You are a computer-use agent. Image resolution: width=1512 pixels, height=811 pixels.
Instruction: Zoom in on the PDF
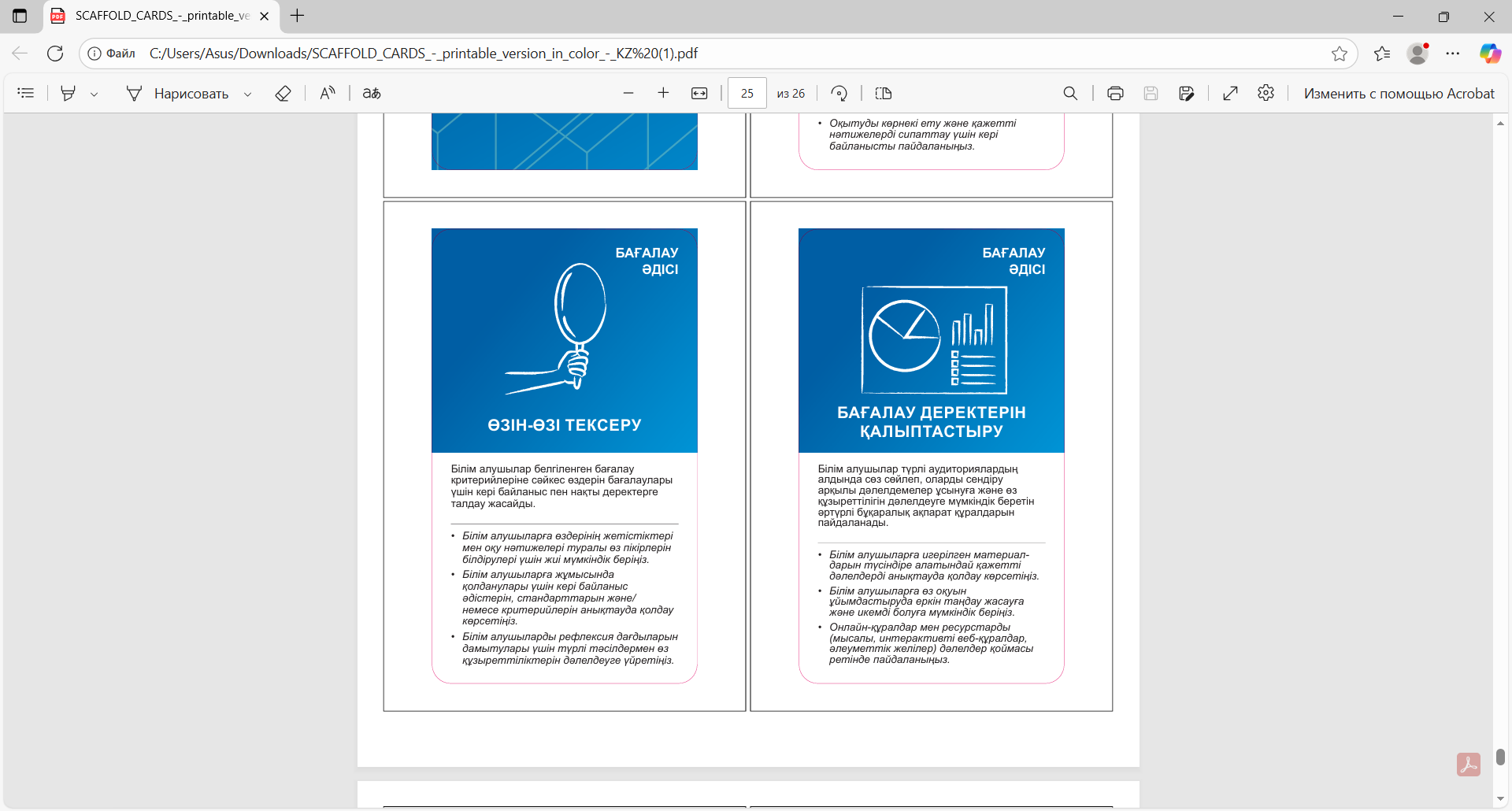coord(664,94)
